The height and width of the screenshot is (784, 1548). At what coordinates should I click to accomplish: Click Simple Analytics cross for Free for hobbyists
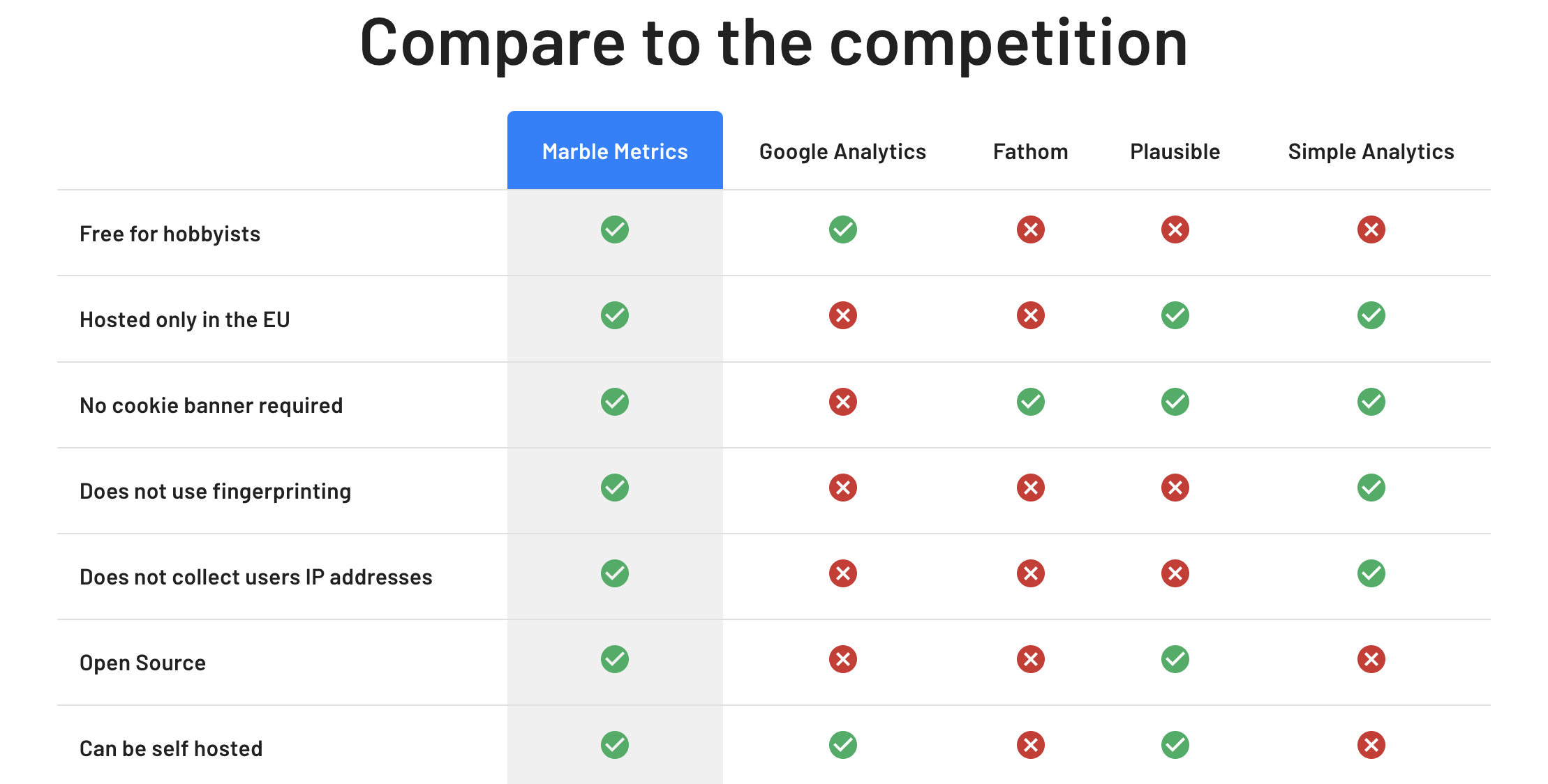(x=1371, y=229)
